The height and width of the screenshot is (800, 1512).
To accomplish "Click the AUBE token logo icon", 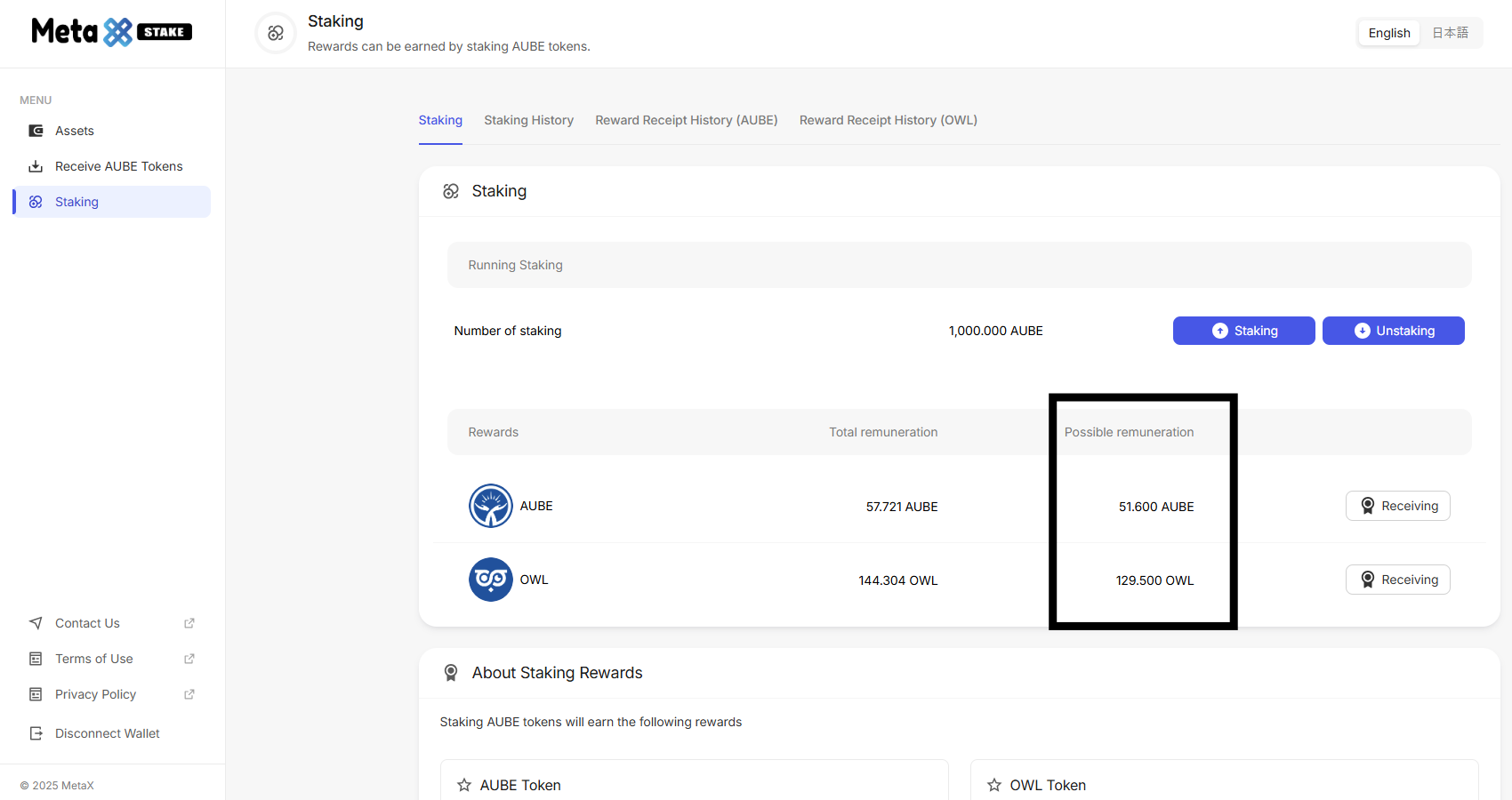I will tap(490, 506).
